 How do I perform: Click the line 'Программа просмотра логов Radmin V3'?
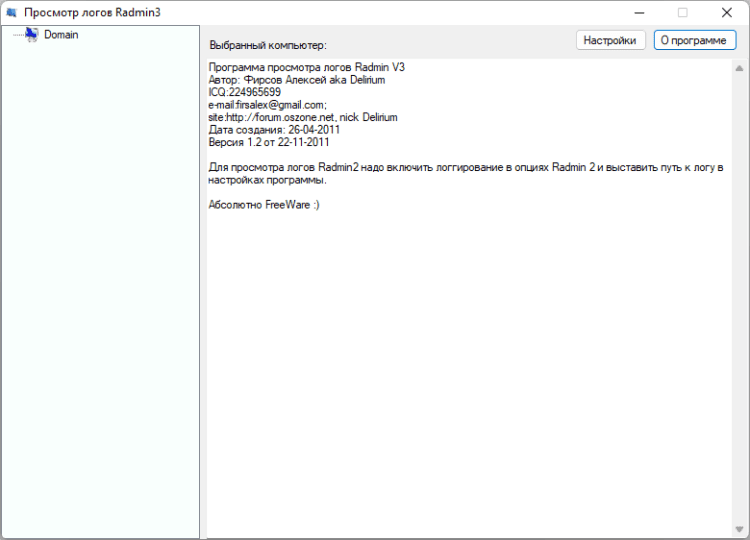point(307,67)
